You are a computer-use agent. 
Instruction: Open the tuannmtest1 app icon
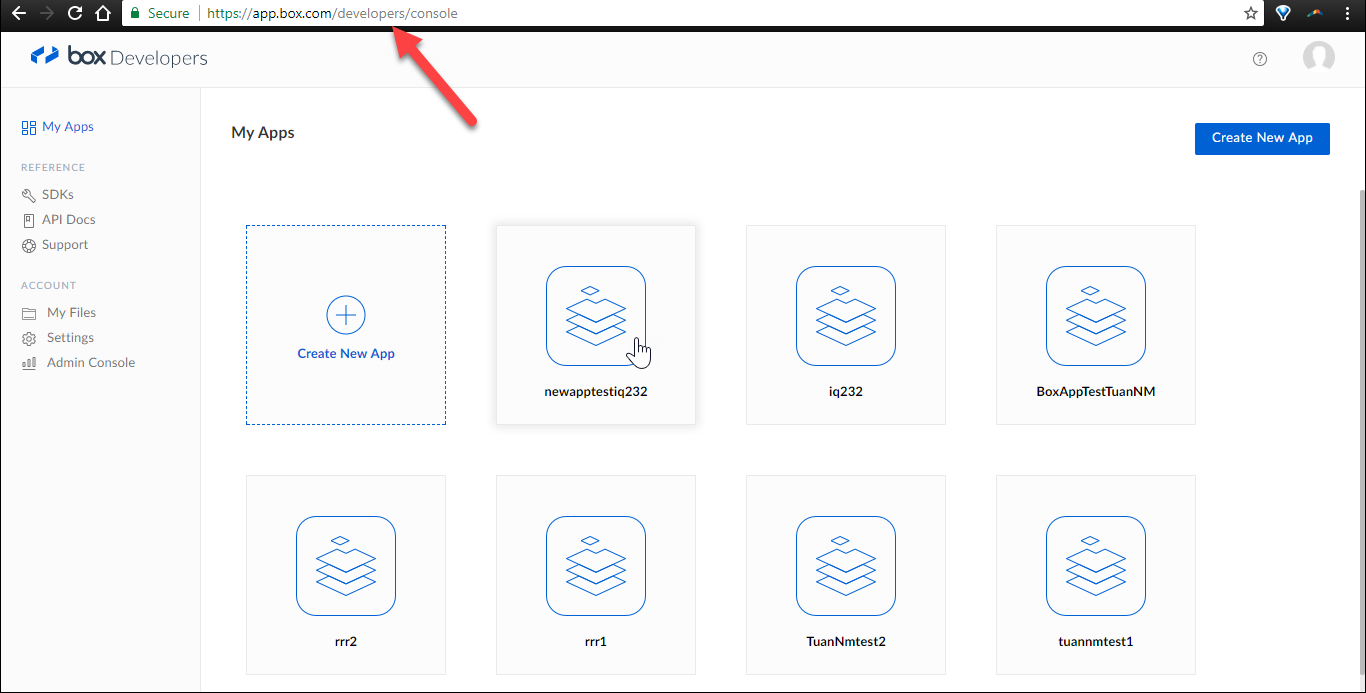point(1096,566)
